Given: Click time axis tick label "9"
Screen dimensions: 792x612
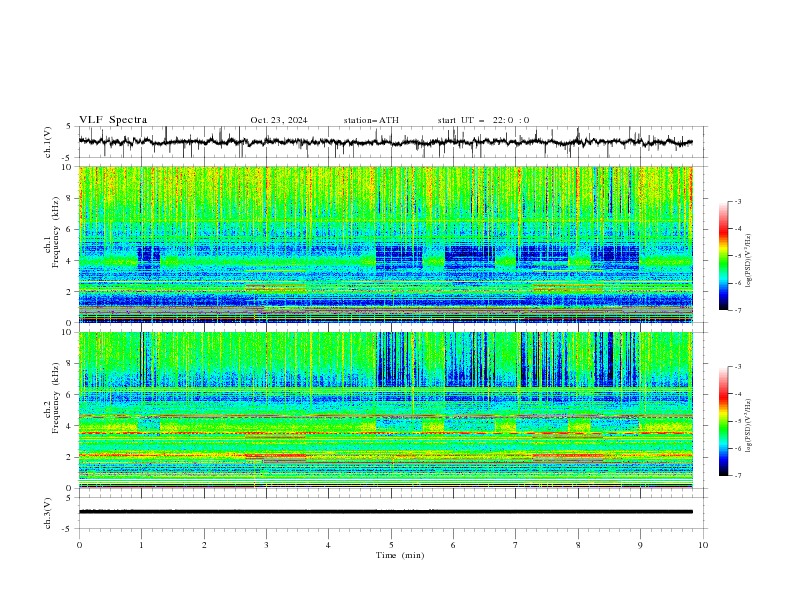Looking at the screenshot, I should click(640, 545).
